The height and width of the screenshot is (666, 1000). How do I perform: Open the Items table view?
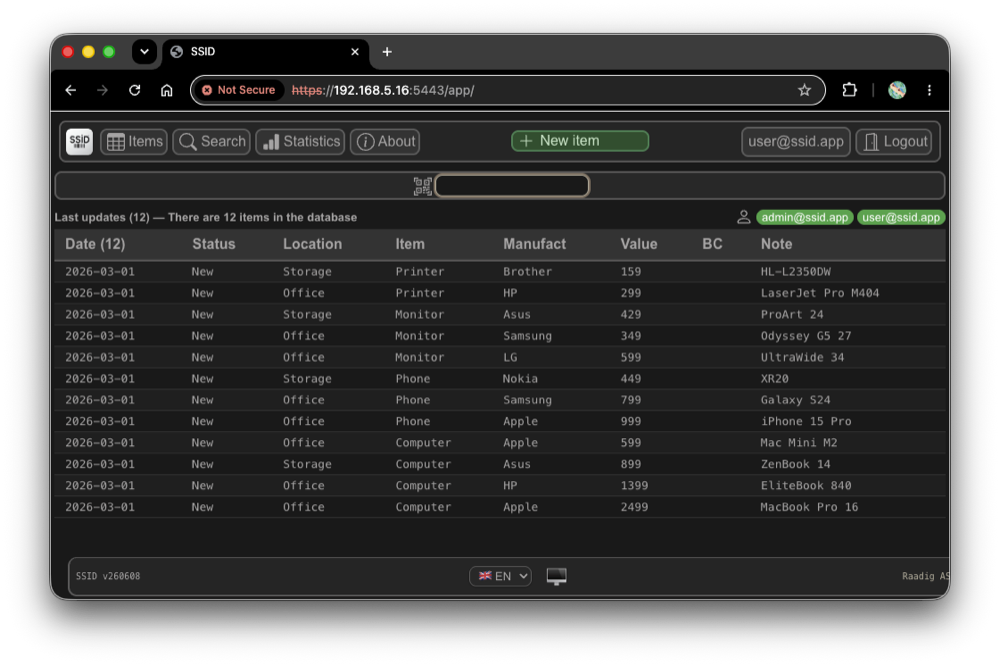point(134,142)
